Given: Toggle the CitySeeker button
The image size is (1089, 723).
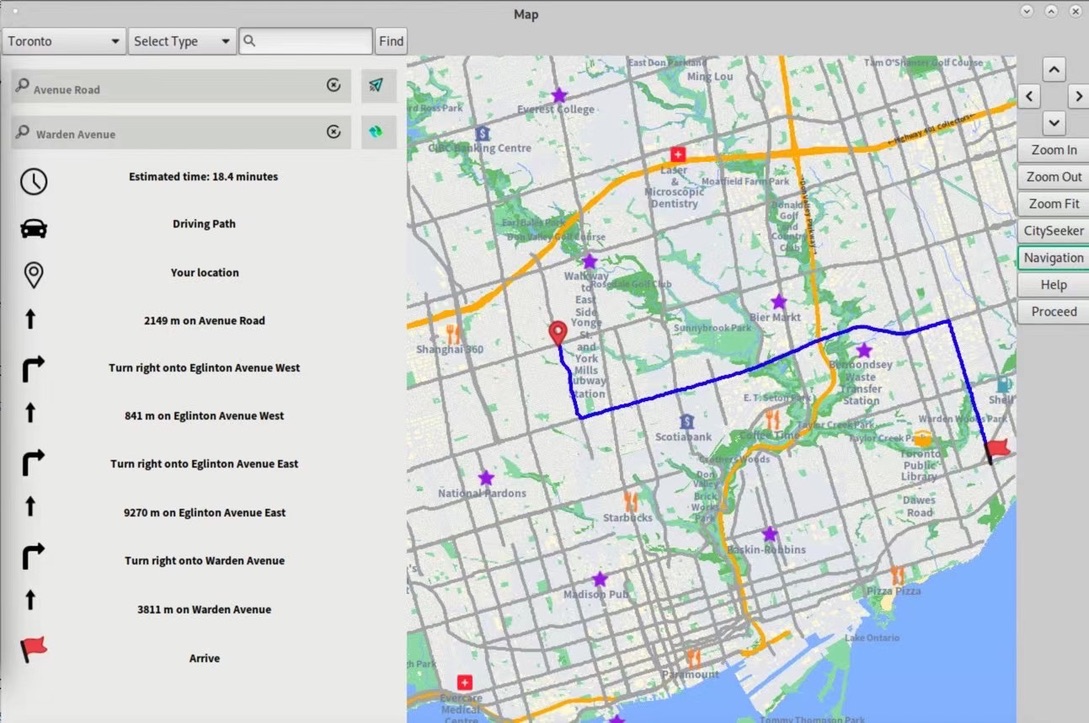Looking at the screenshot, I should tap(1053, 231).
